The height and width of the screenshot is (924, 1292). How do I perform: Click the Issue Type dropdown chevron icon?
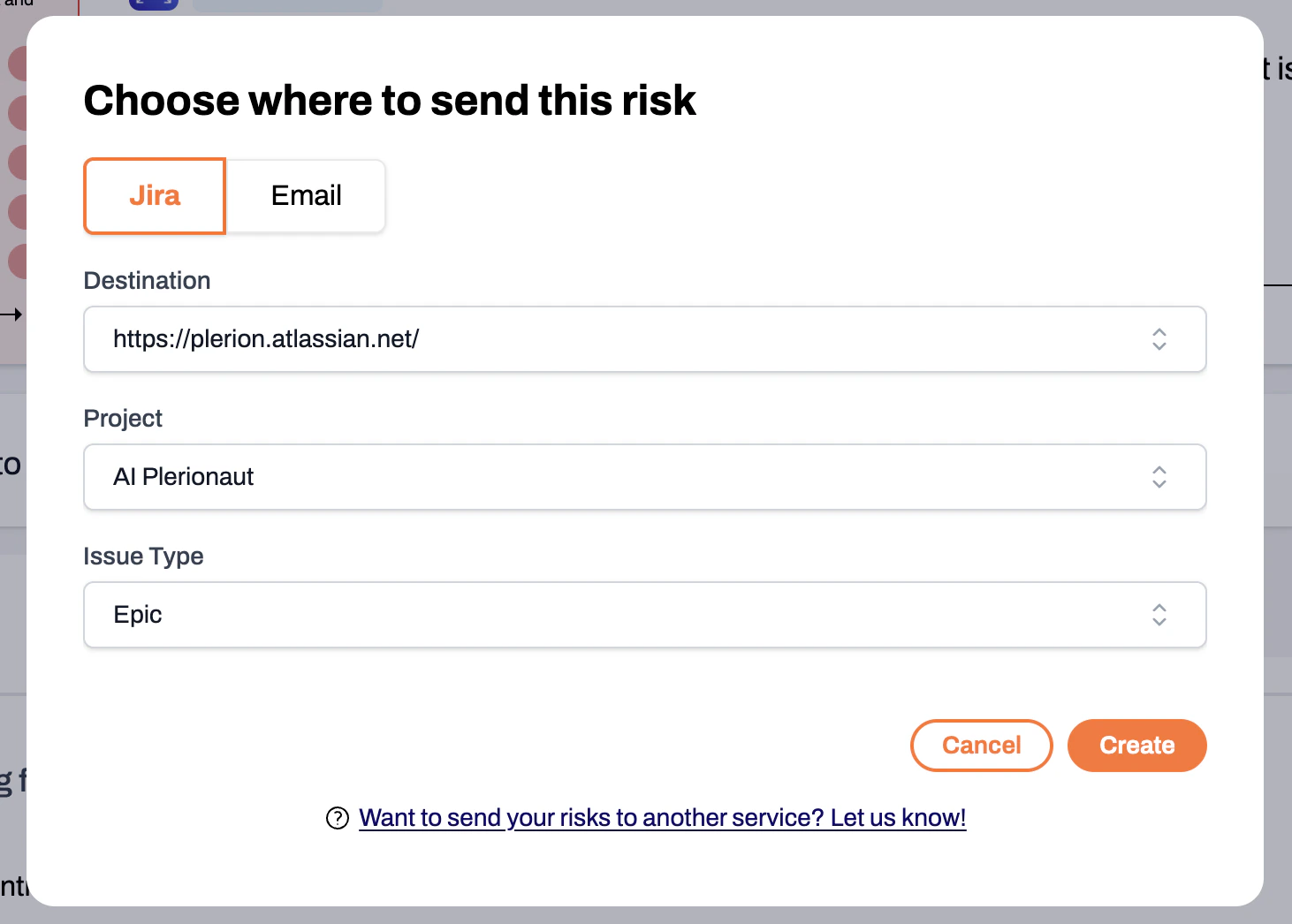(1159, 615)
